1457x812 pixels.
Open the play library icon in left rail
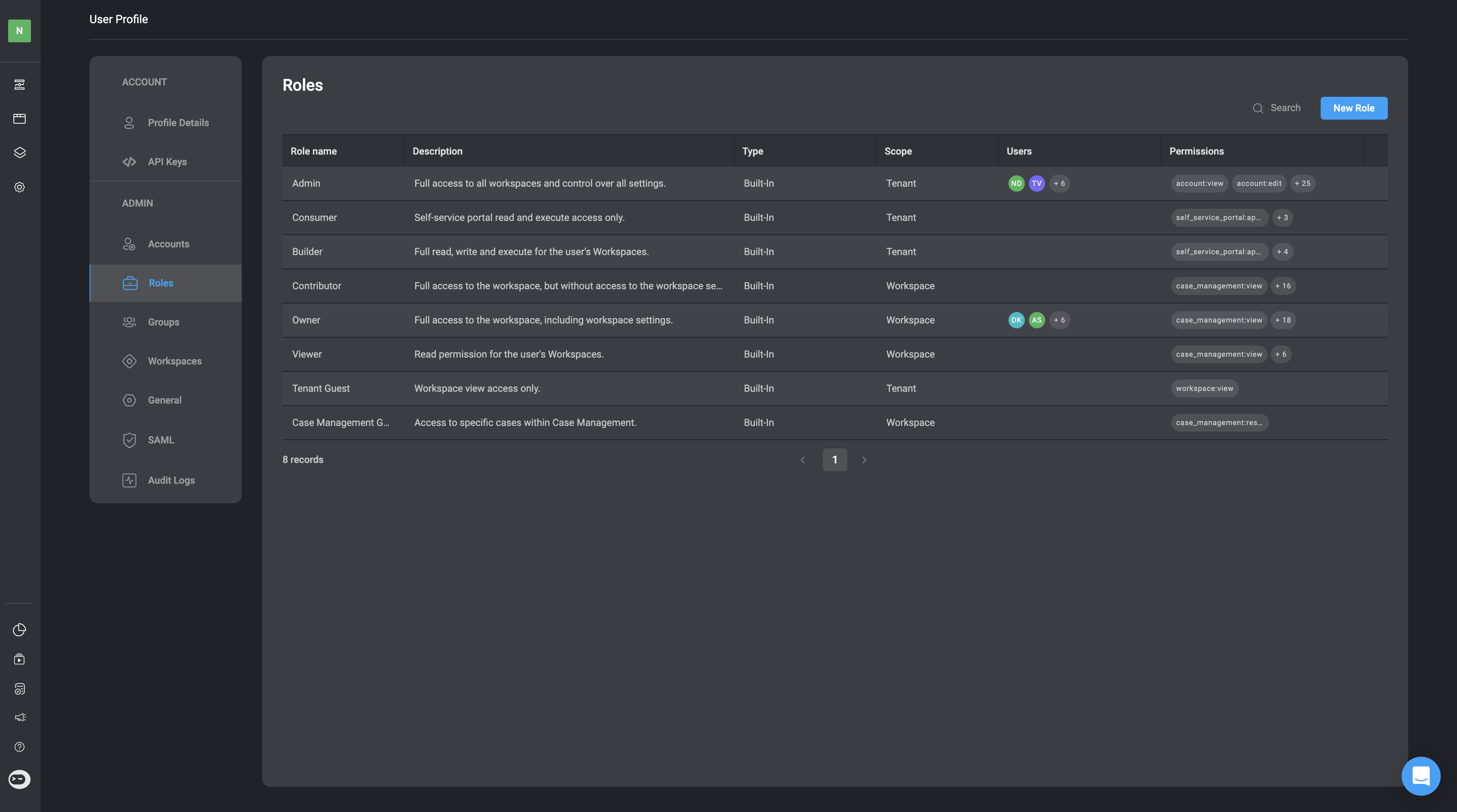click(19, 659)
